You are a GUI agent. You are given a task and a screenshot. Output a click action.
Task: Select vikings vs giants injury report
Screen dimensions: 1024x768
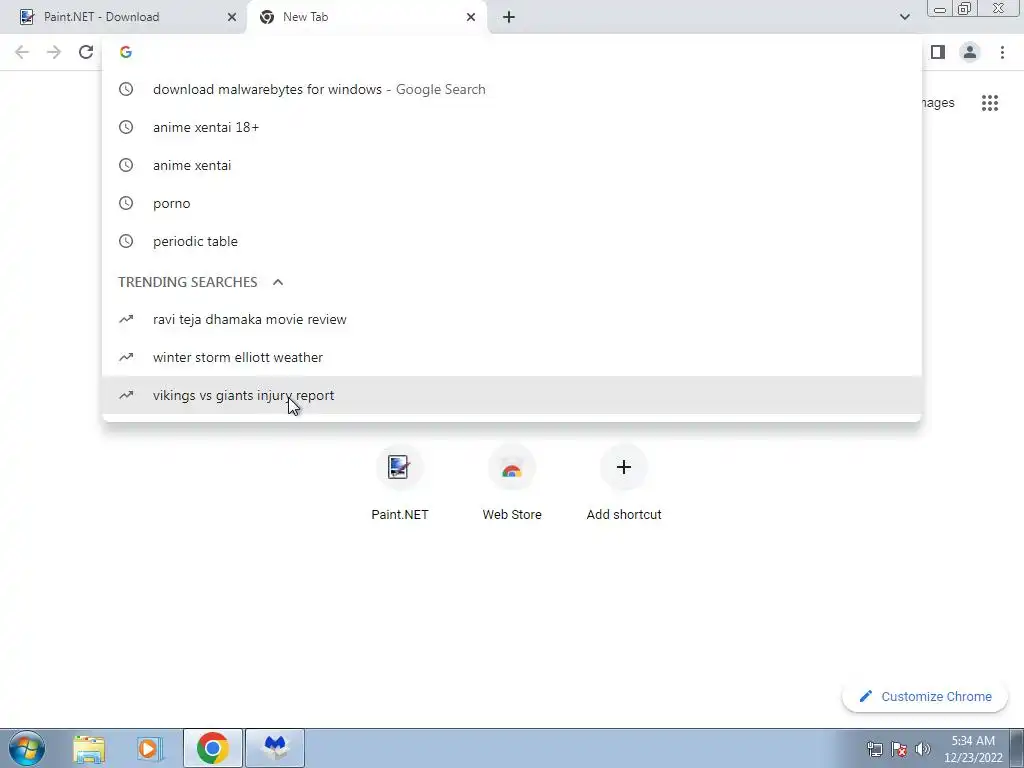click(511, 395)
